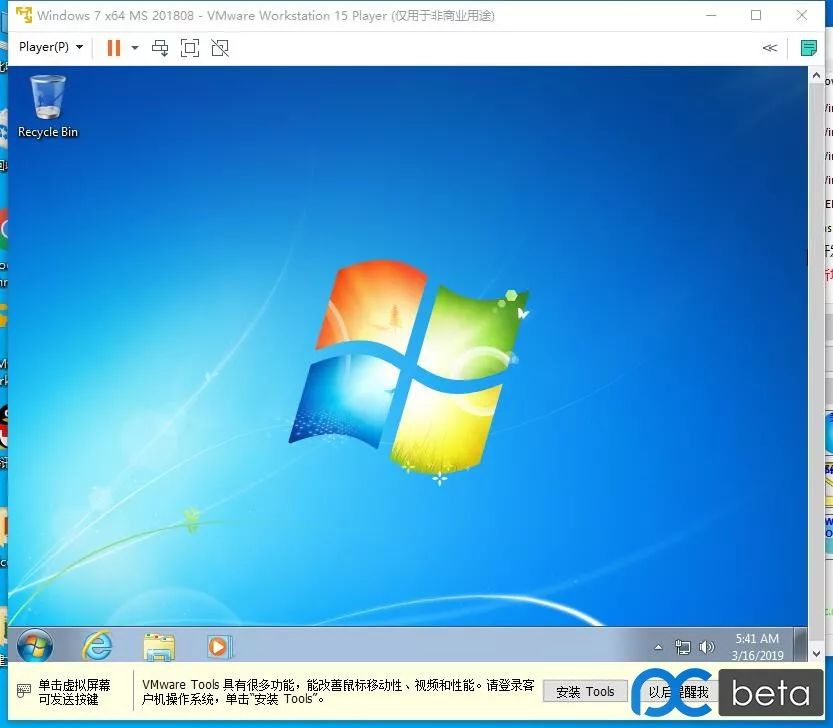Open Windows Explorer from the taskbar
This screenshot has width=833, height=728.
158,645
